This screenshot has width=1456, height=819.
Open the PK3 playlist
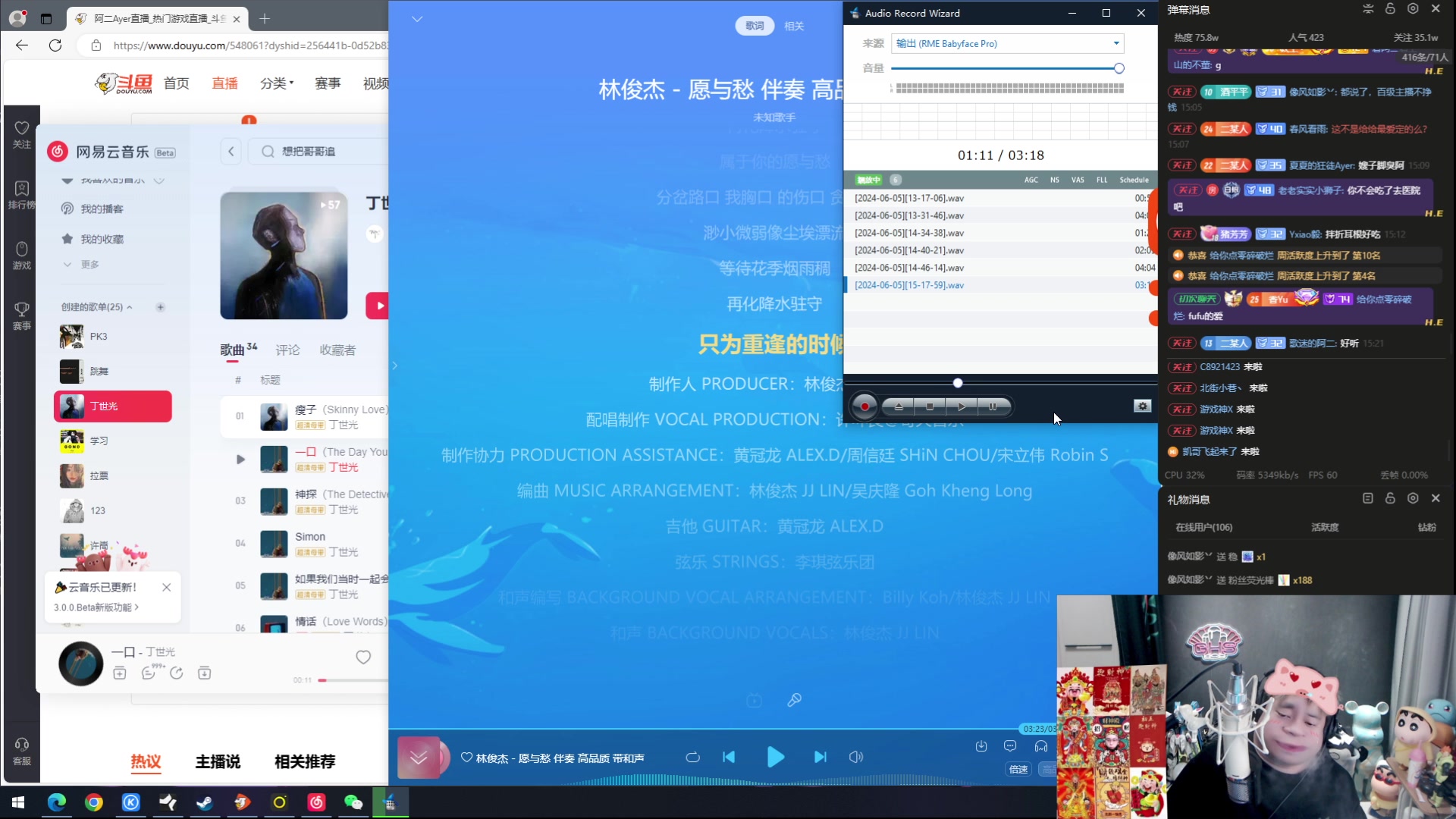(x=113, y=336)
